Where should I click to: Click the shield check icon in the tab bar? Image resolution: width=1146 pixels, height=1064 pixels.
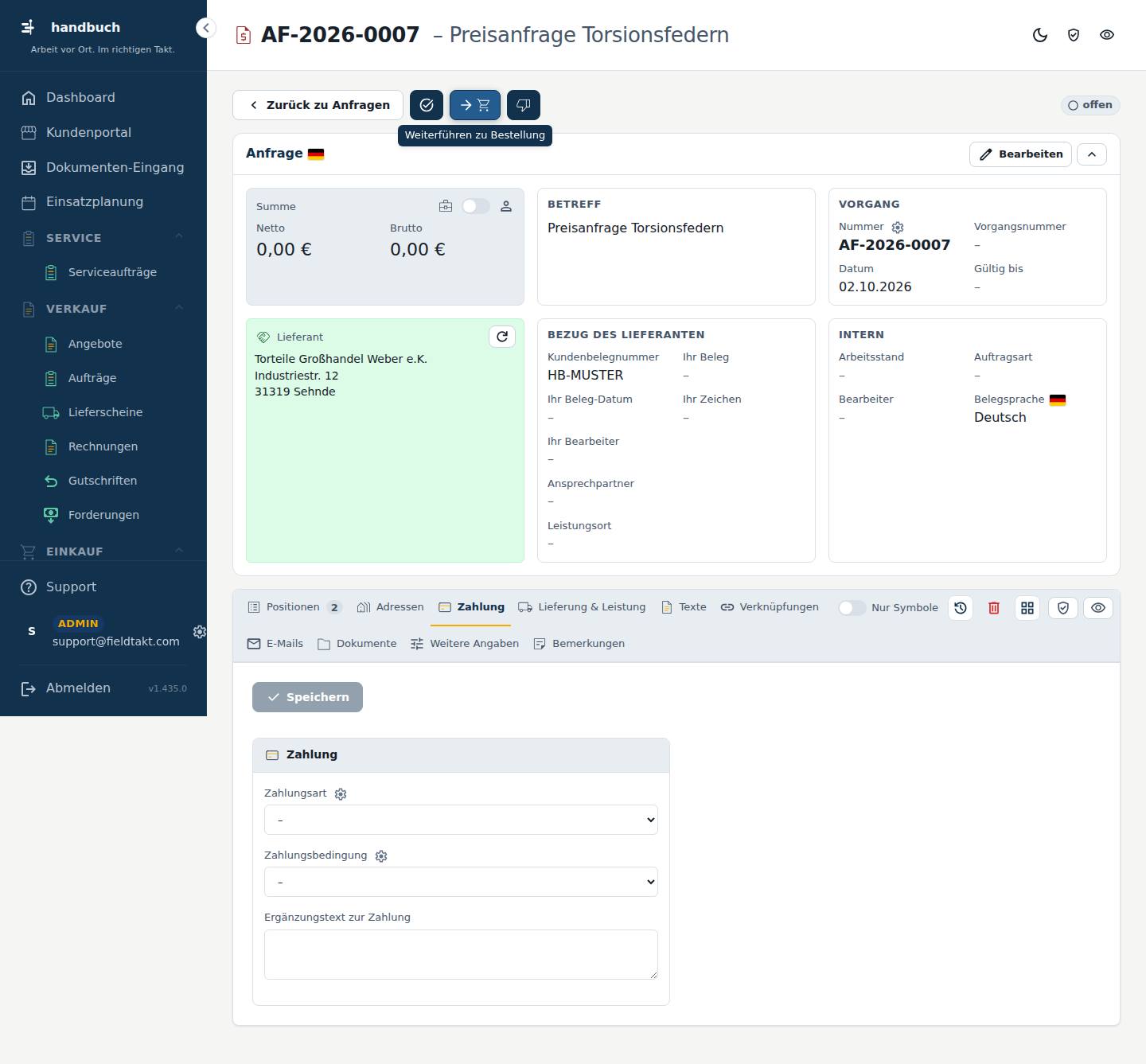click(x=1062, y=608)
